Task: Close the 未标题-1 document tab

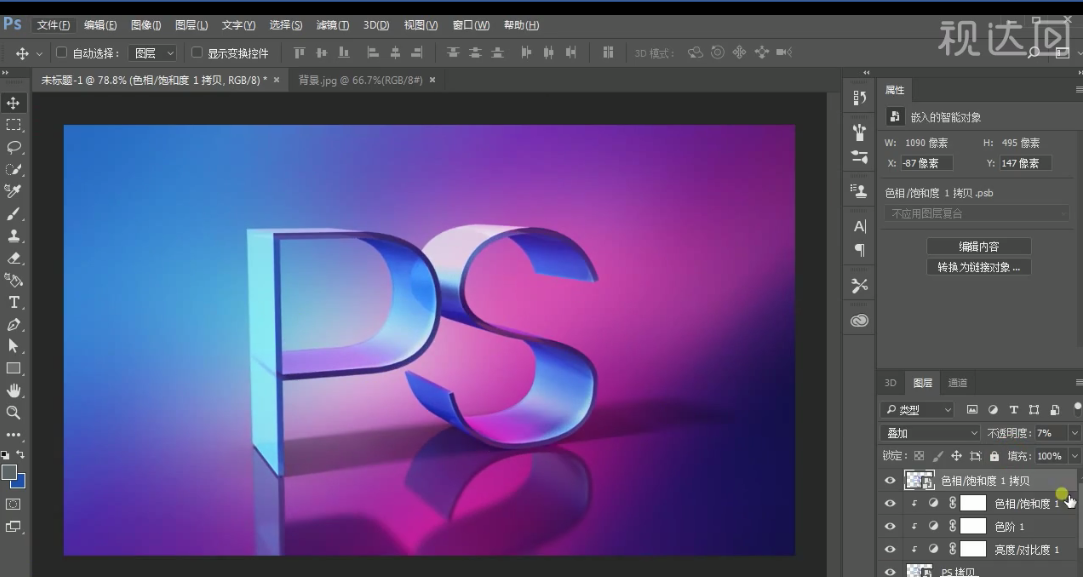Action: click(x=276, y=80)
